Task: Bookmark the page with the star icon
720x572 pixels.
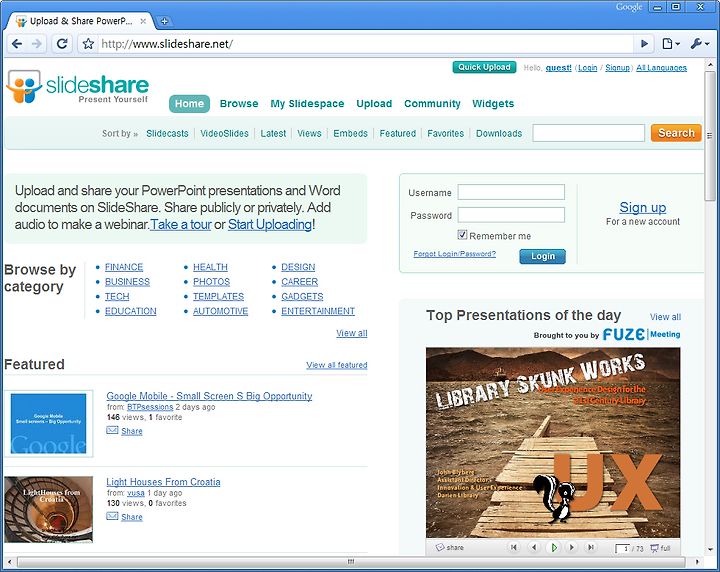Action: (x=88, y=44)
